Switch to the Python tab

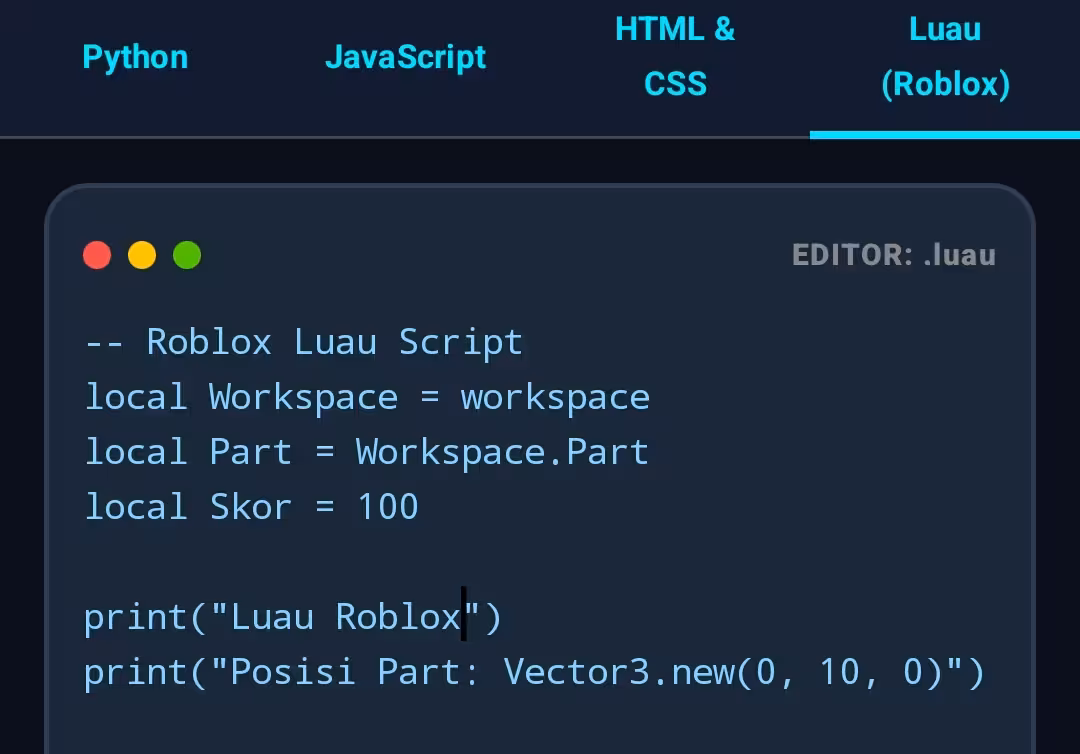coord(135,57)
